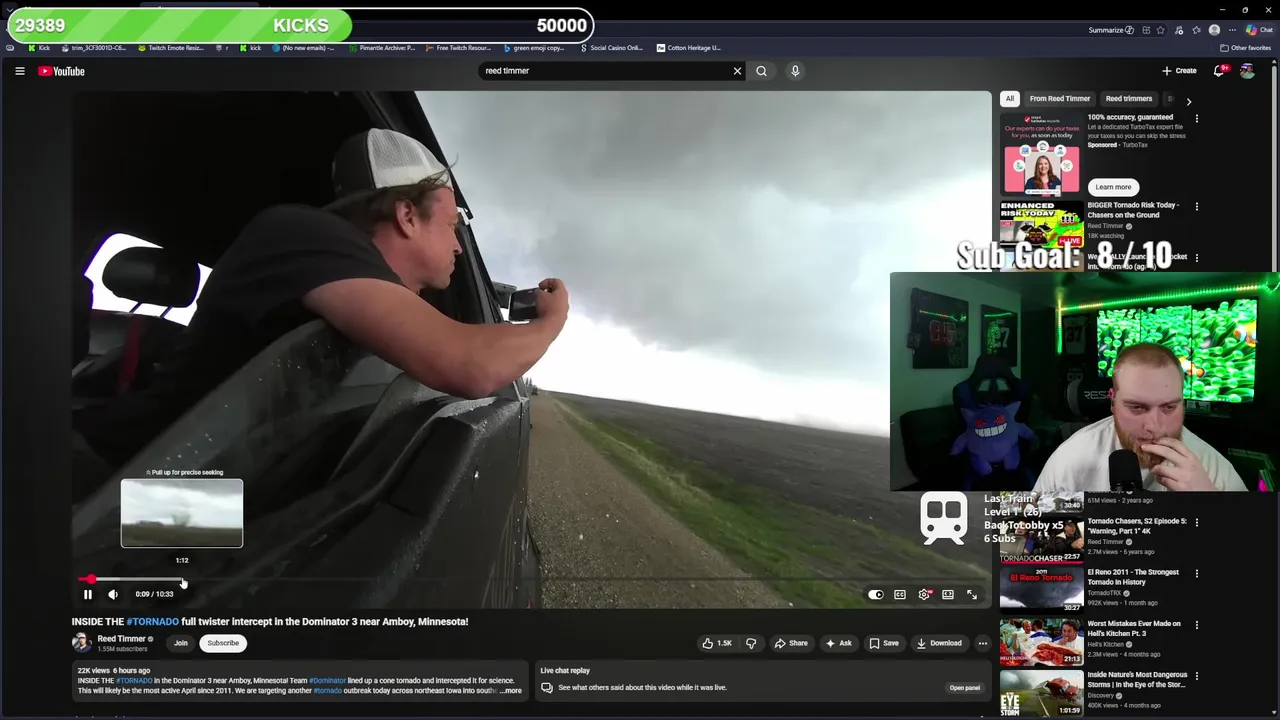This screenshot has width=1280, height=720.
Task: Open 'Tornado Chasers, S2 Episode 5' video
Action: click(1137, 526)
